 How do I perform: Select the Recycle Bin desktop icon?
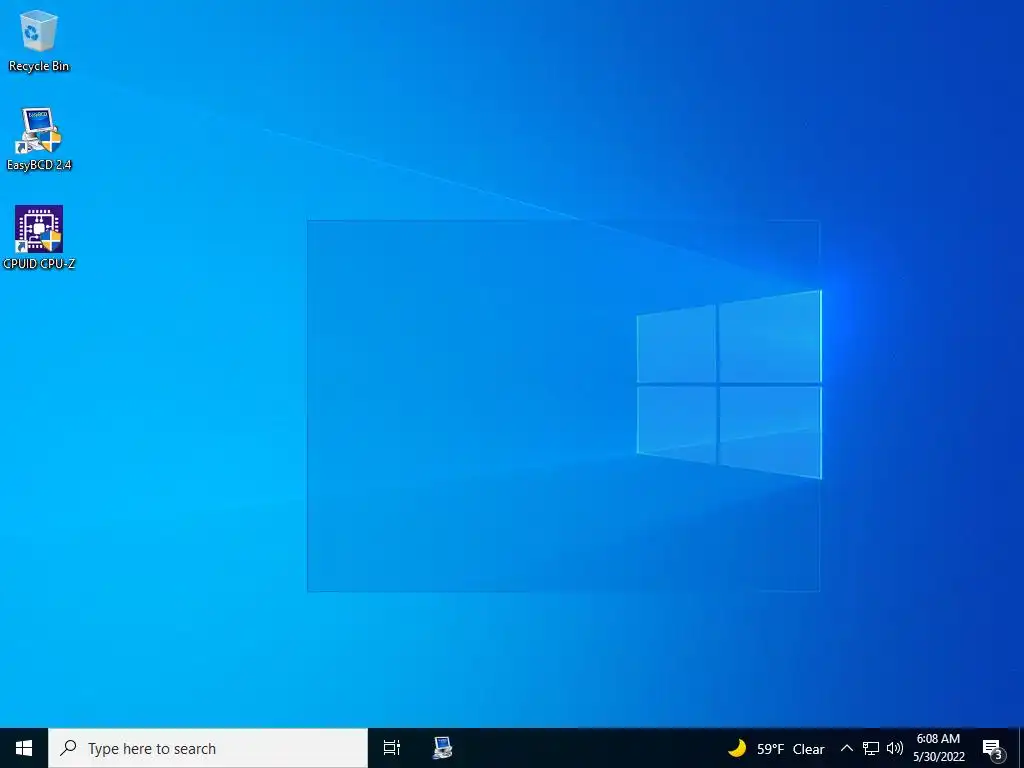tap(39, 40)
